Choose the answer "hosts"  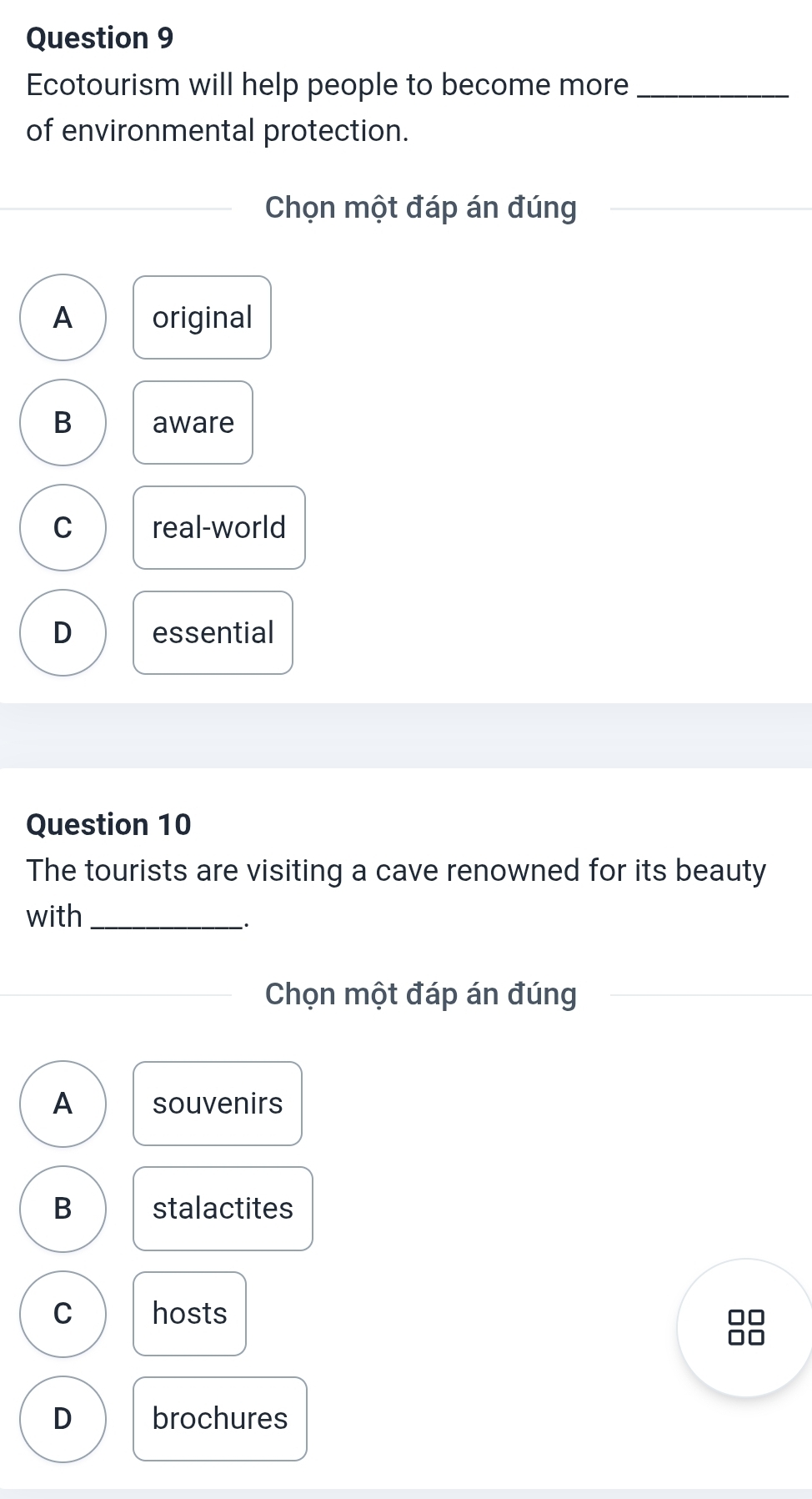pyautogui.click(x=189, y=1314)
